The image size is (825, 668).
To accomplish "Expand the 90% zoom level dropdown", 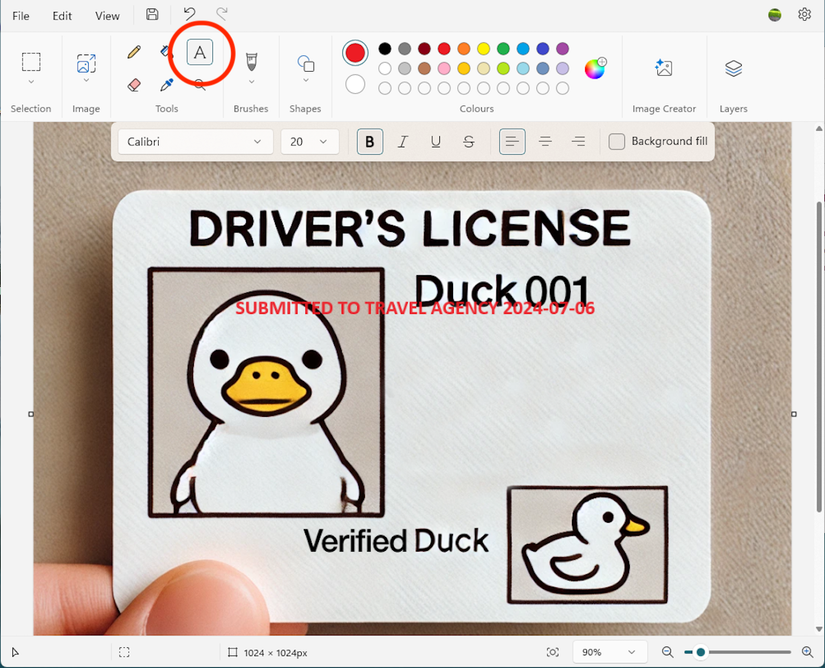I will click(608, 652).
